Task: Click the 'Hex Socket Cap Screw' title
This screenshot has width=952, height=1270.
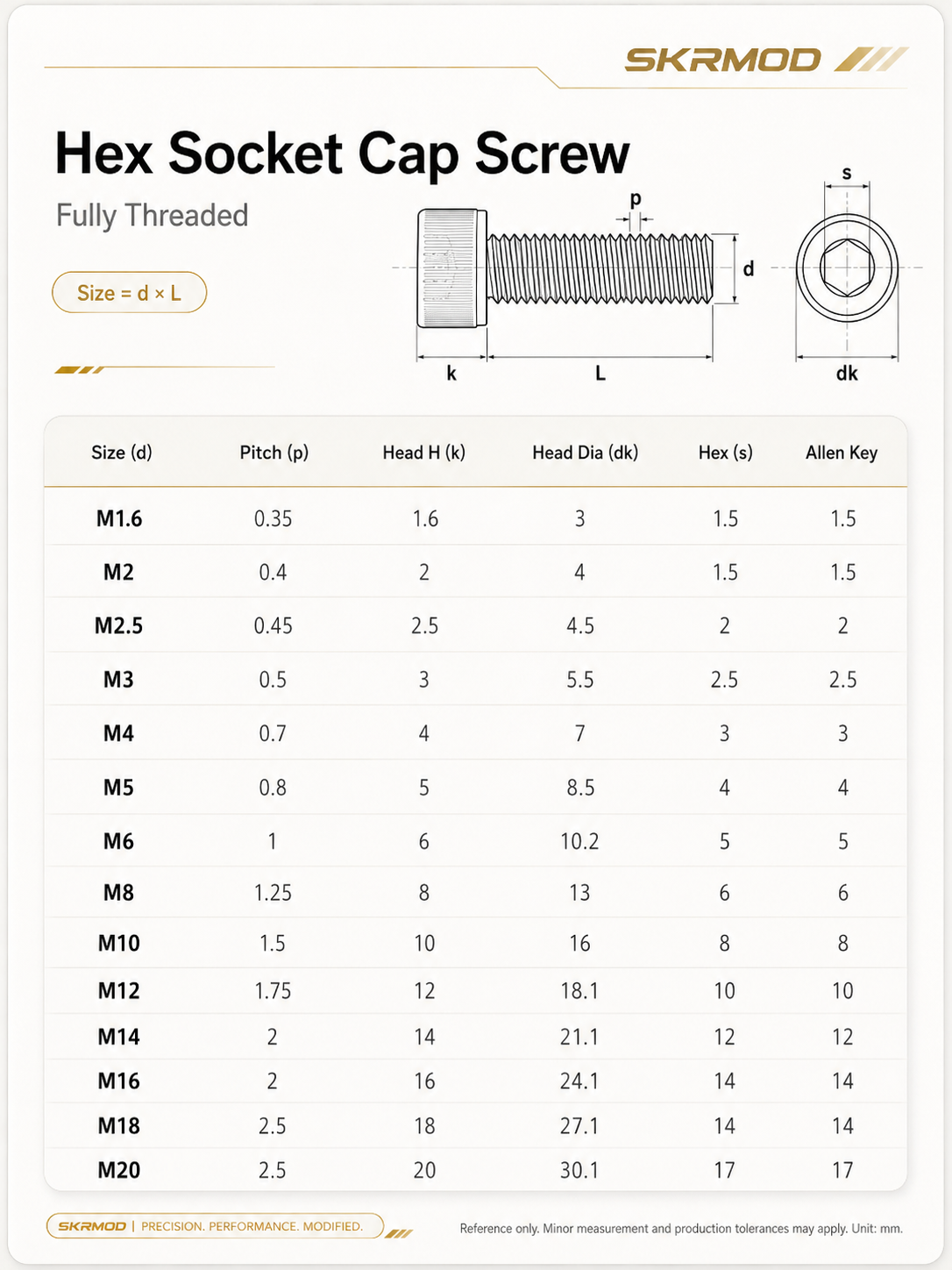Action: pos(342,153)
